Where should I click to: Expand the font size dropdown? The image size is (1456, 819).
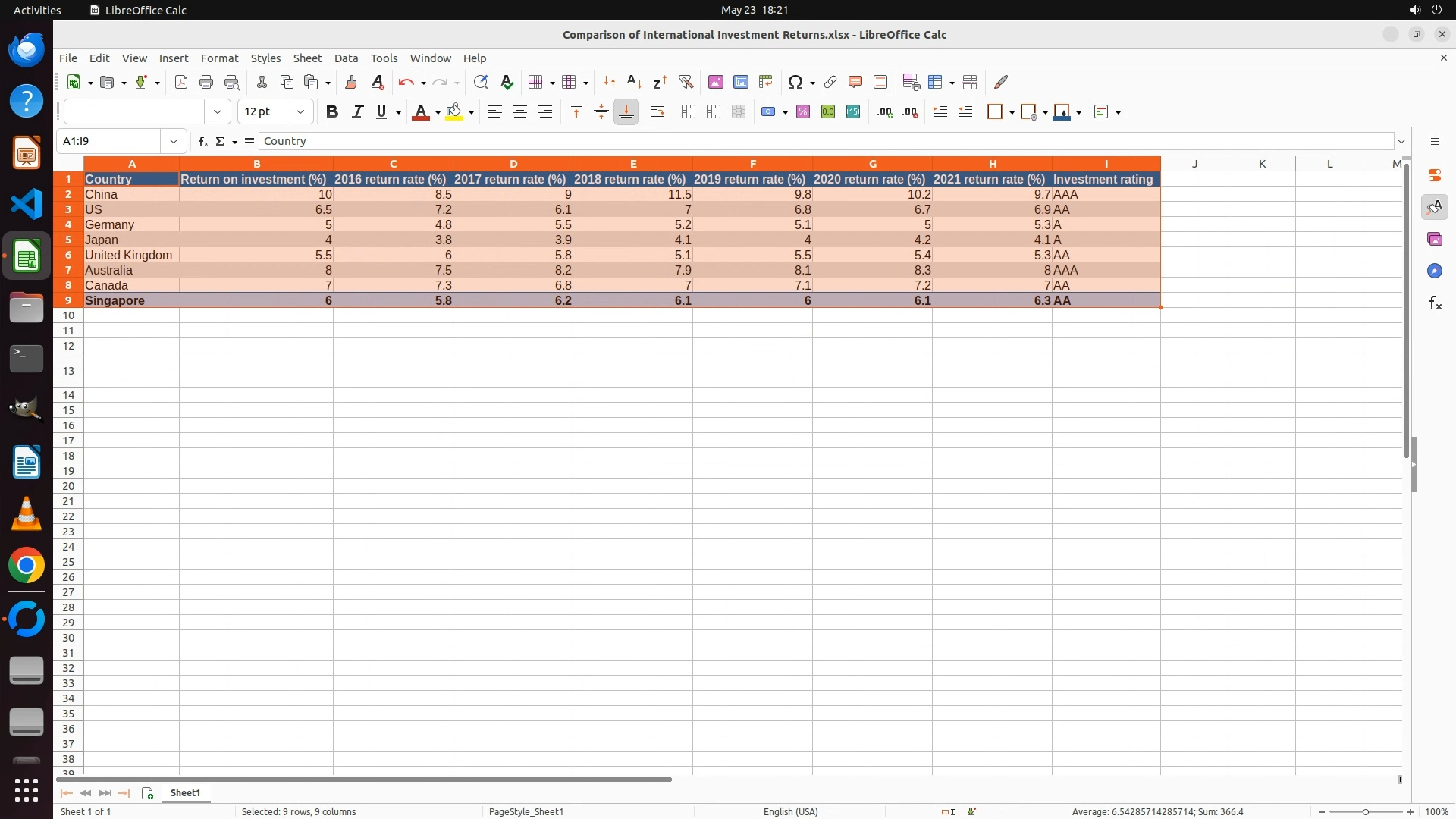pyautogui.click(x=300, y=112)
